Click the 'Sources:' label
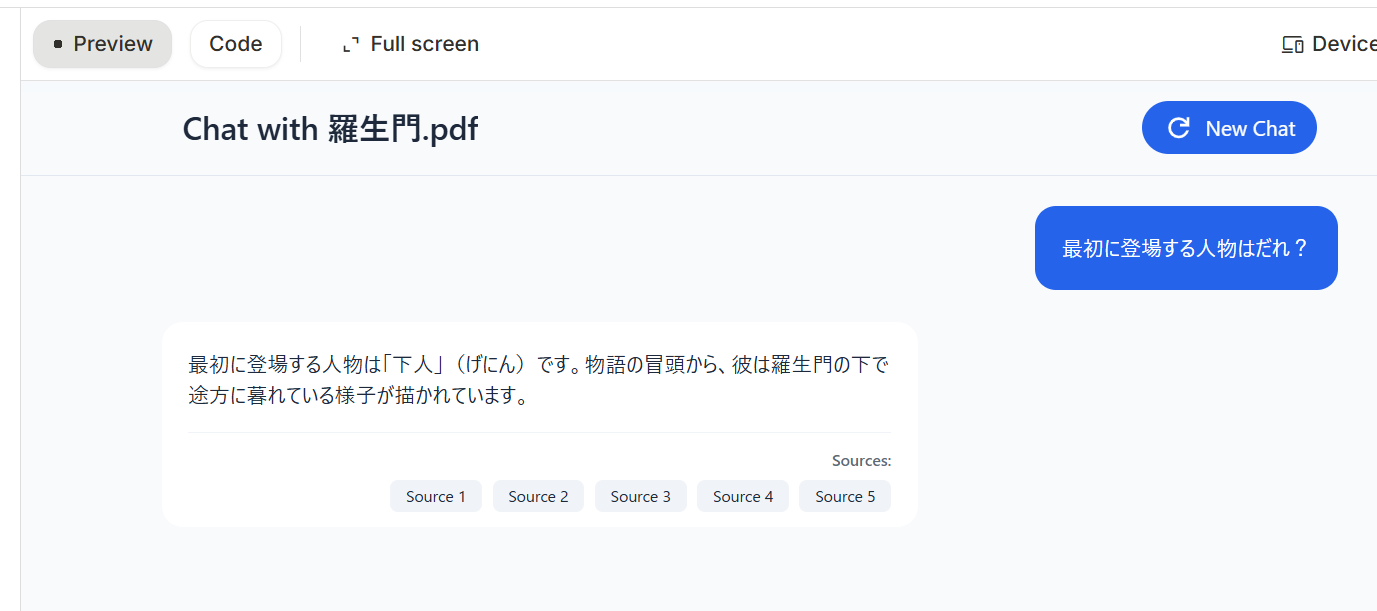This screenshot has width=1377, height=611. pyautogui.click(x=861, y=461)
